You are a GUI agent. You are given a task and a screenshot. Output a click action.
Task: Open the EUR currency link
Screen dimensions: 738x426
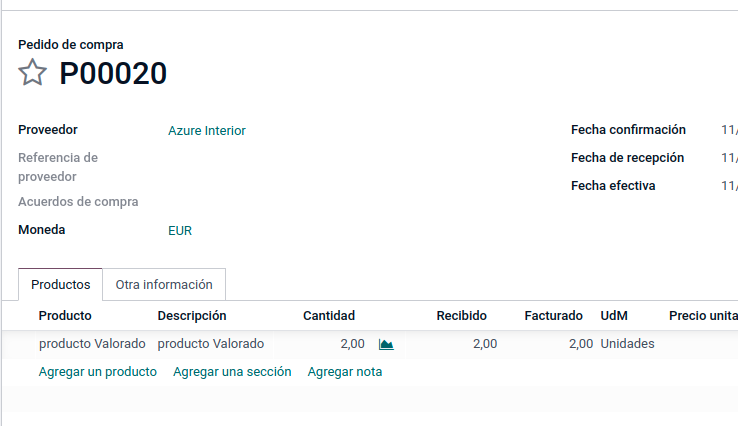180,231
